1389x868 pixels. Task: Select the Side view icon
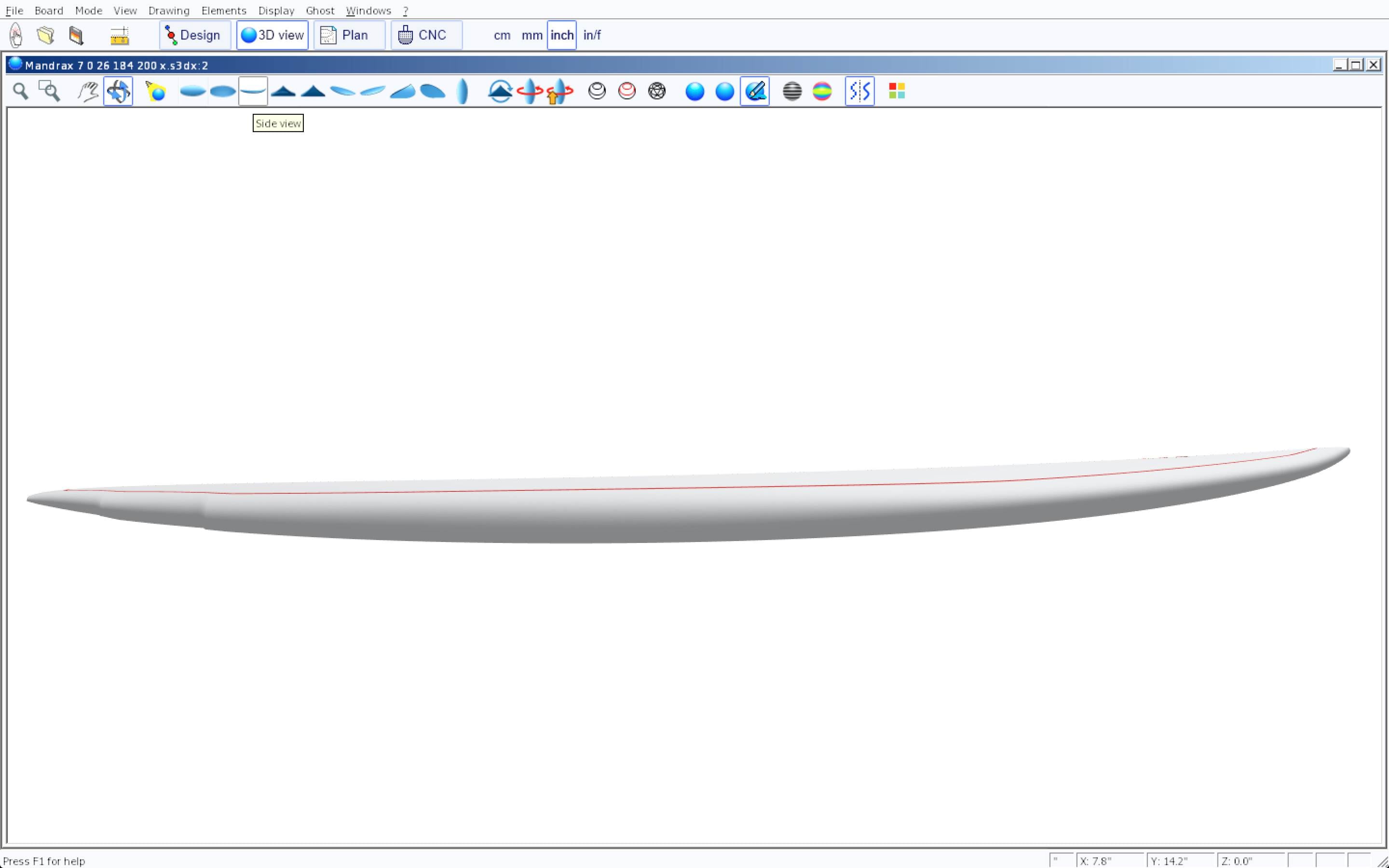253,91
